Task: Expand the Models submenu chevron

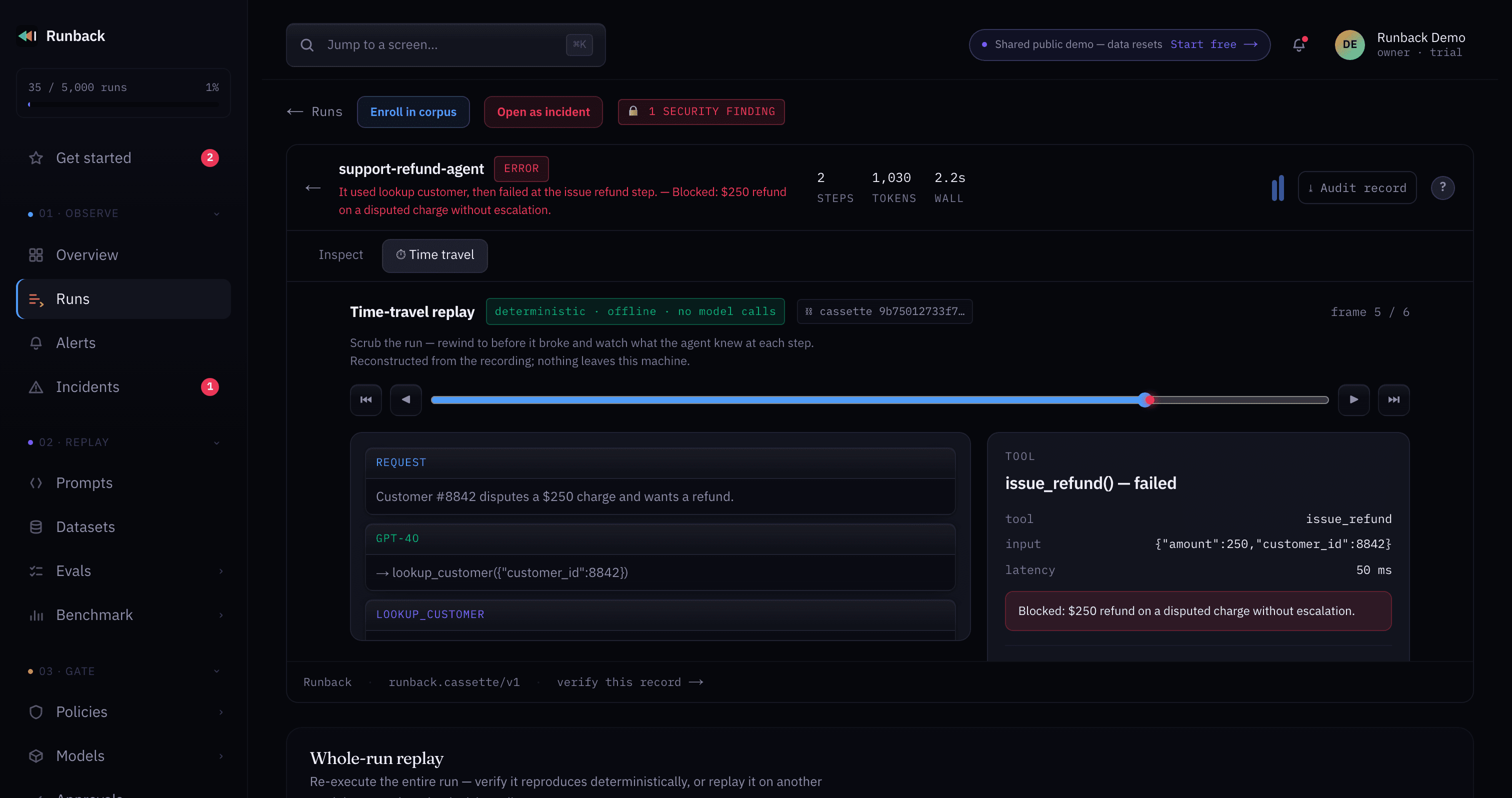Action: [220, 756]
